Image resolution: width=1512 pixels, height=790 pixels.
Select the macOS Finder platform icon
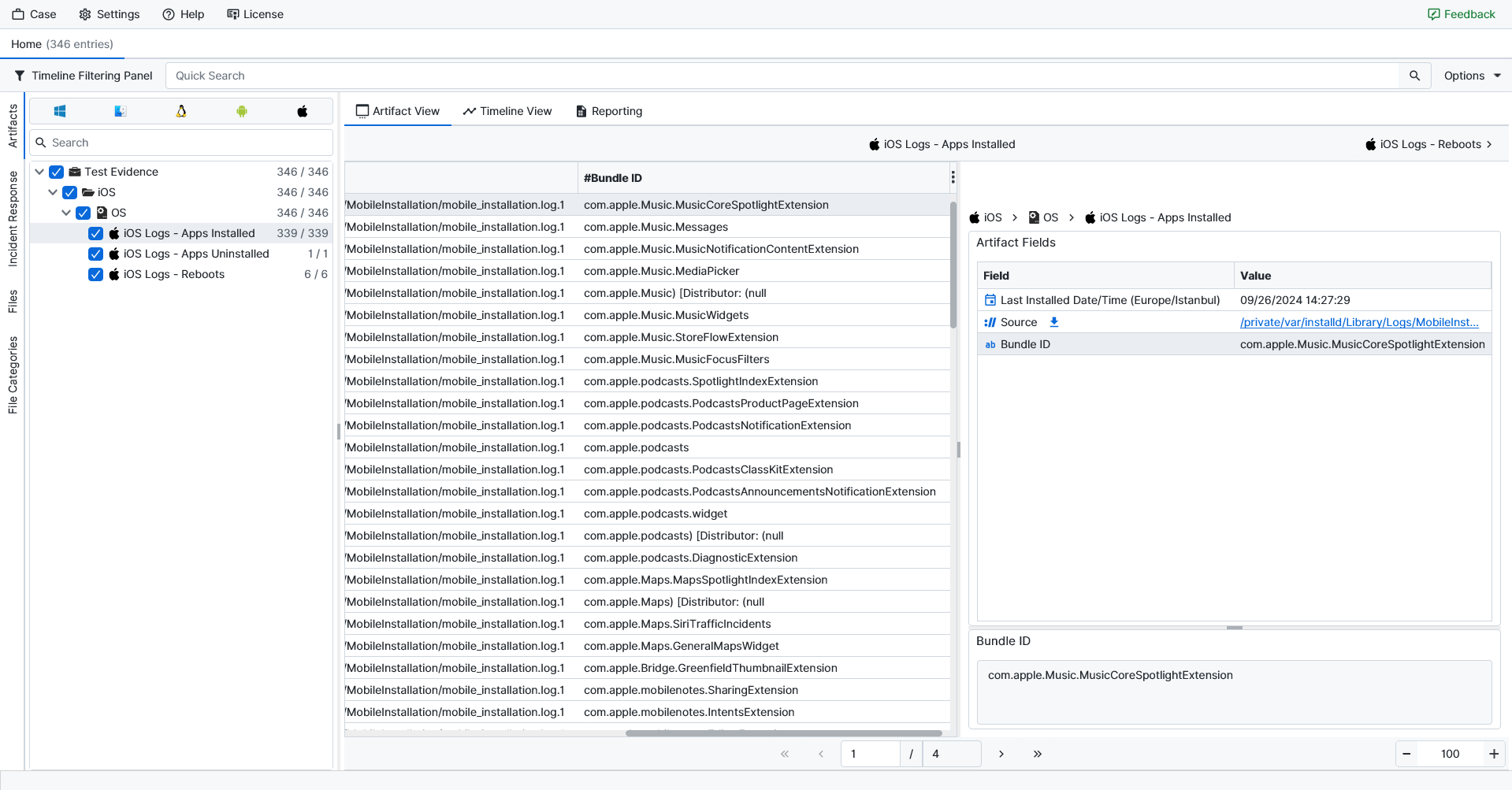121,111
